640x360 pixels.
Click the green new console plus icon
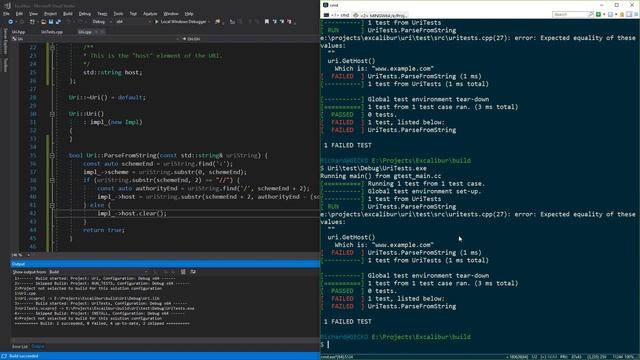(x=598, y=14)
